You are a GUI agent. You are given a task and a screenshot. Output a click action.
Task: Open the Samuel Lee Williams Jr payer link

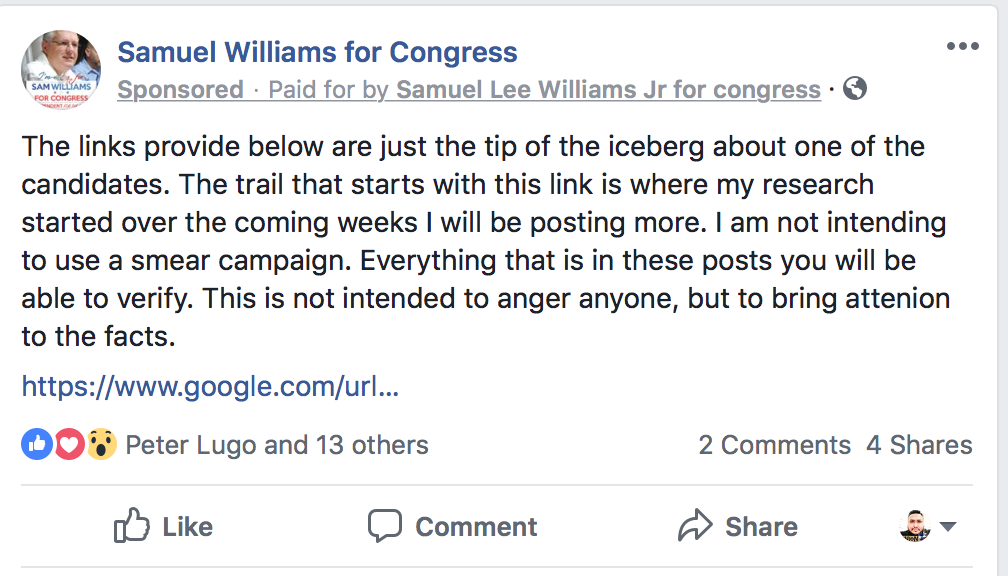608,90
